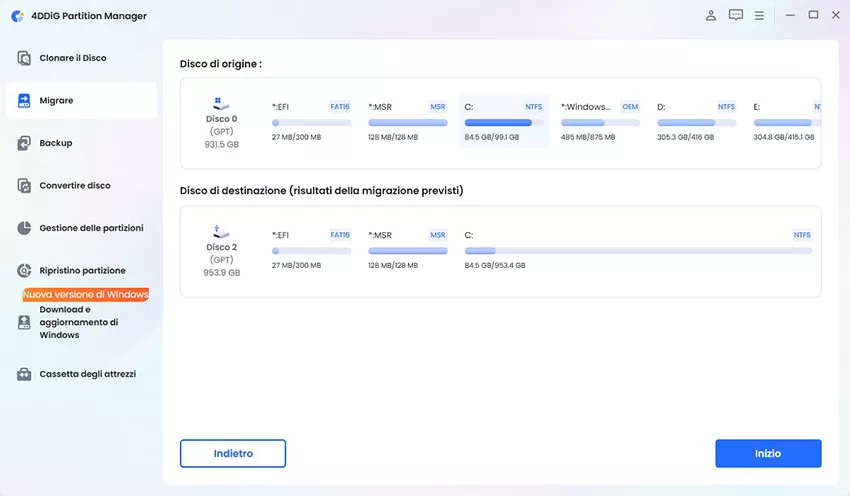Select the D: NTFS partition in source disk
The width and height of the screenshot is (850, 496).
click(x=696, y=121)
